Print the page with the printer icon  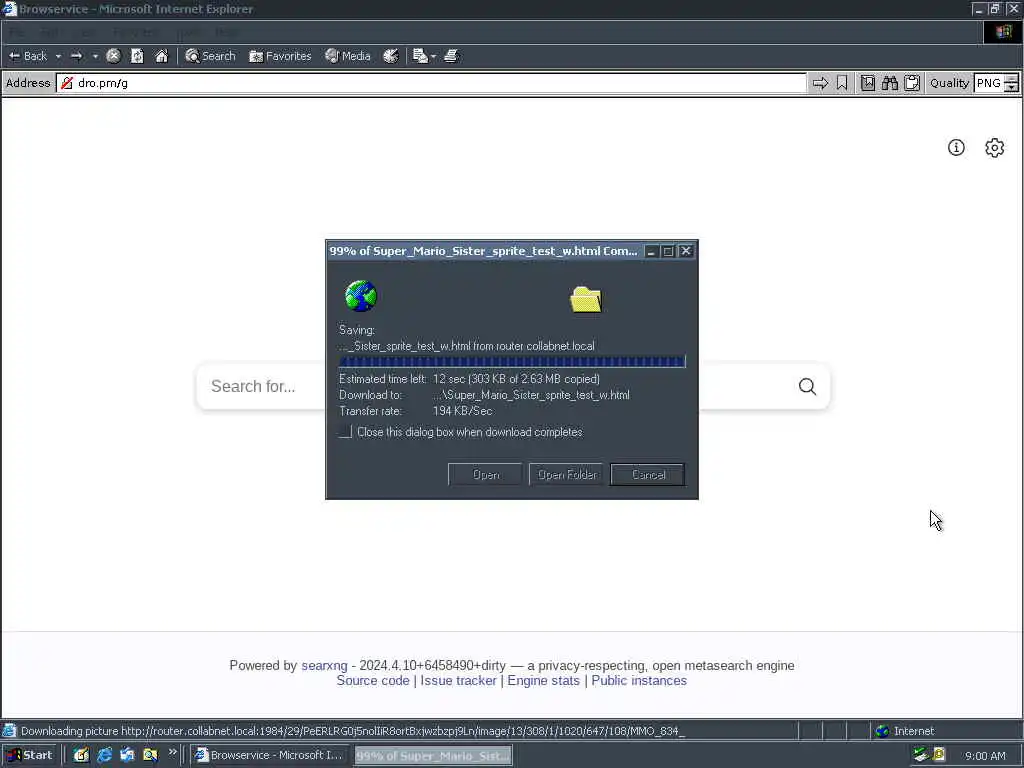451,56
